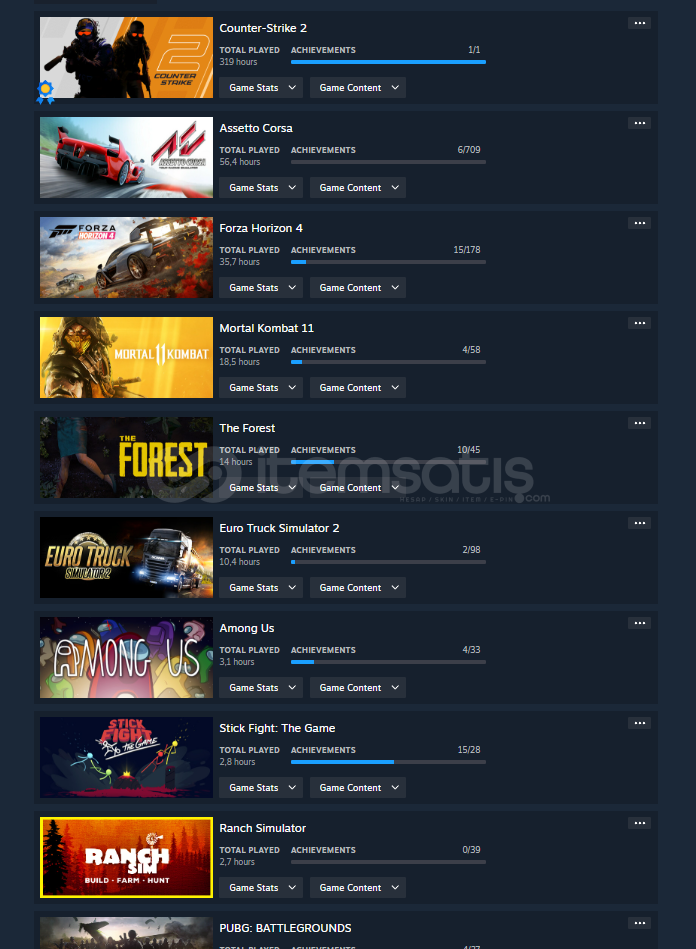Expand Game Content dropdown for Mortal Kombat 11
Screen dimensions: 696x949
358,387
